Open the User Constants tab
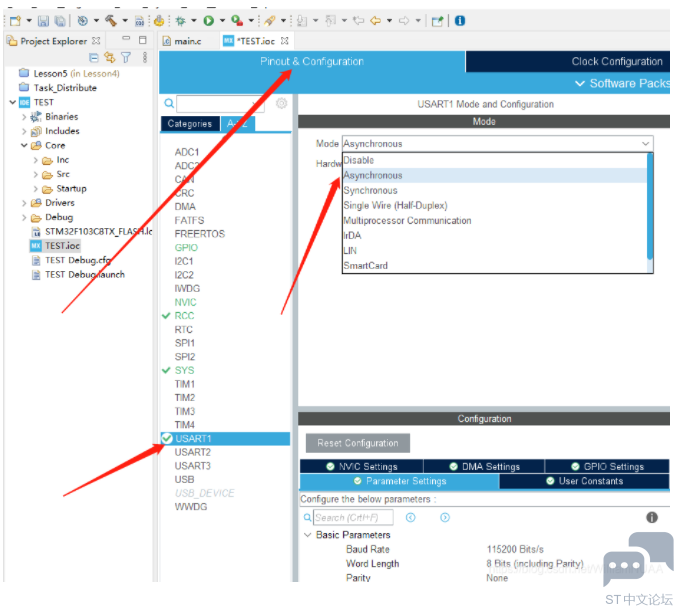The width and height of the screenshot is (682, 615). (x=585, y=481)
